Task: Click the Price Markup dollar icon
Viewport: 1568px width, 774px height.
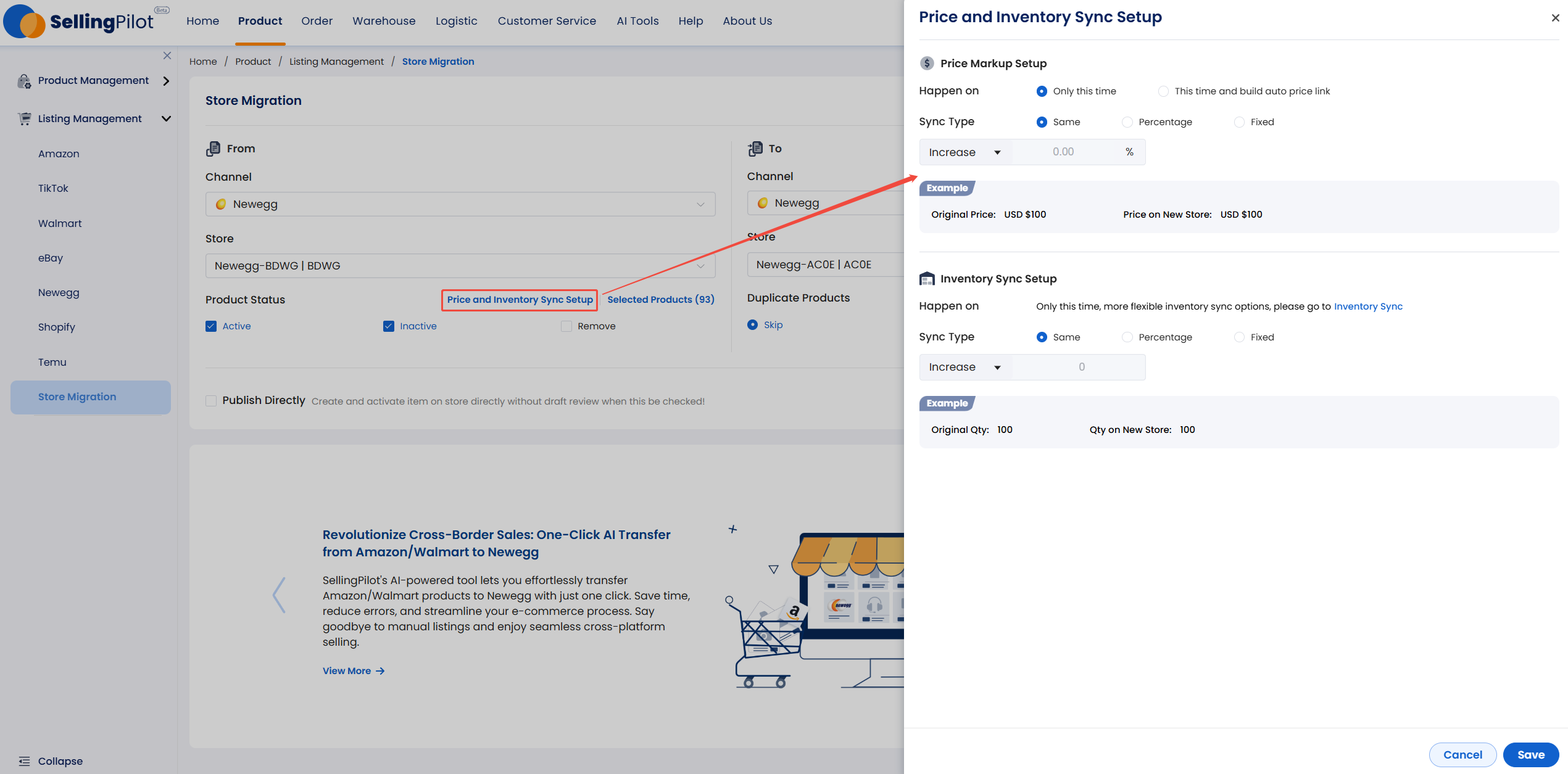Action: (x=926, y=63)
